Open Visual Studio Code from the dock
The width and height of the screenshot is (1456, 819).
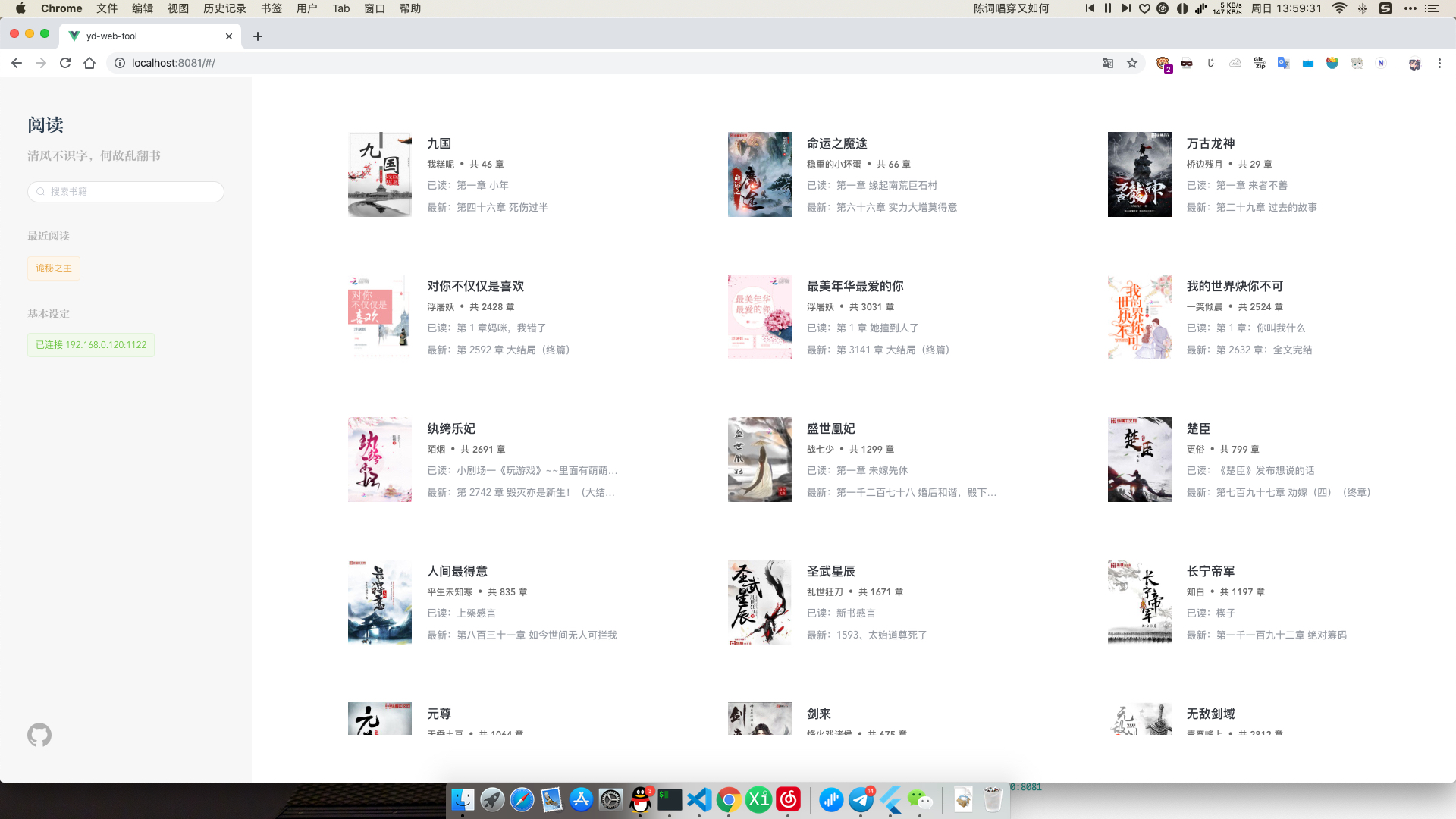(x=699, y=799)
